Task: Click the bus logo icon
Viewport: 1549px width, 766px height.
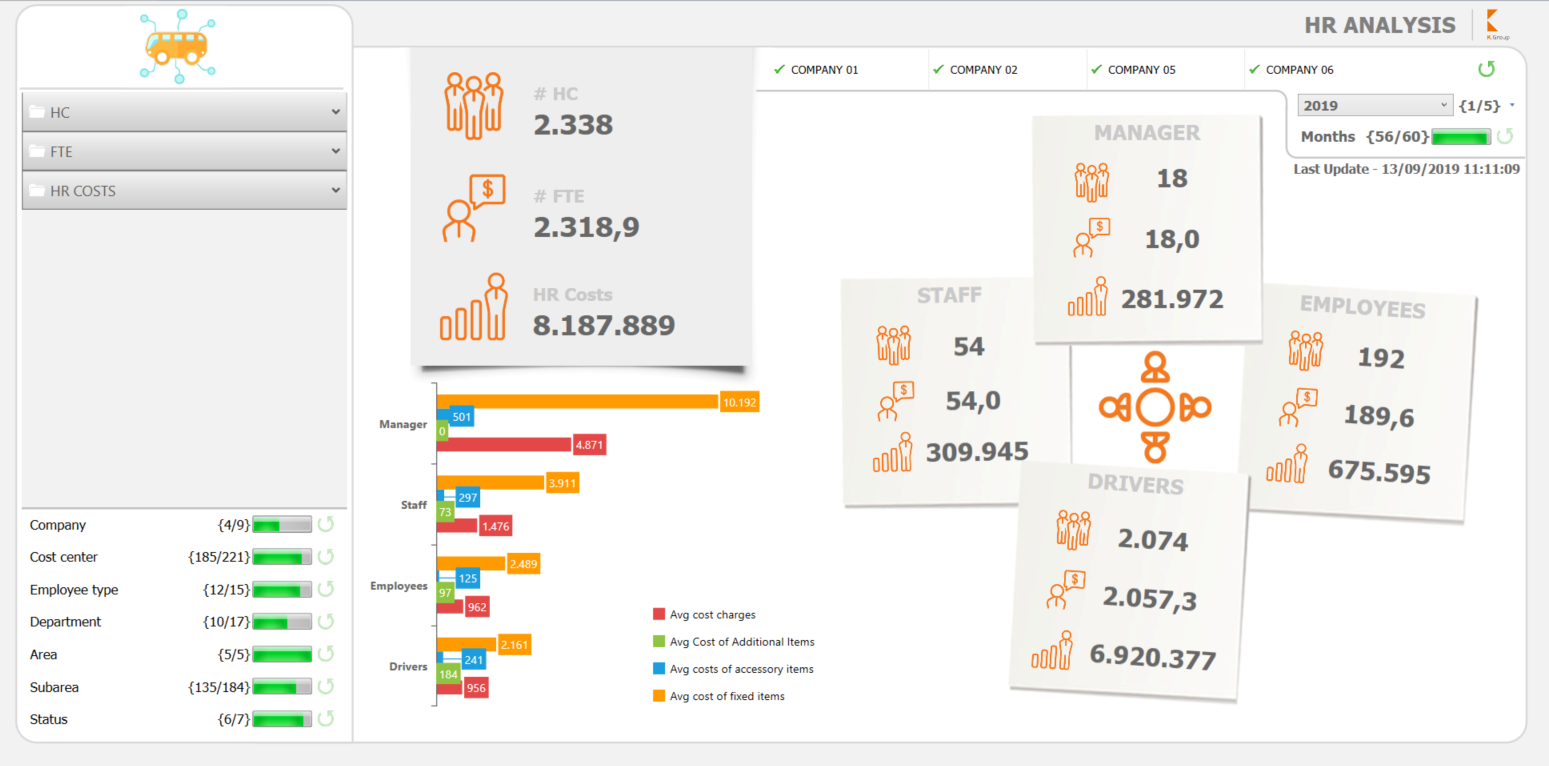Action: pyautogui.click(x=178, y=46)
